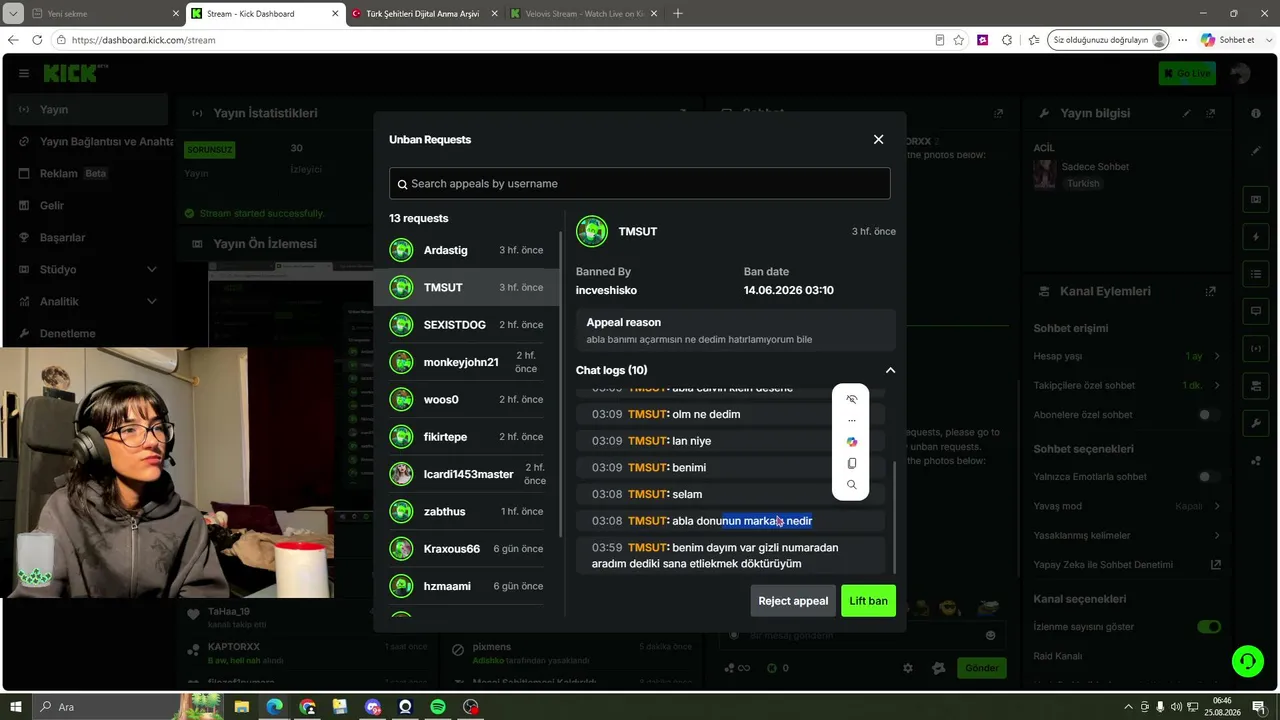Viewport: 1280px width, 720px height.
Task: Pop out Kanal Eylemleri panel
Action: [x=1211, y=291]
